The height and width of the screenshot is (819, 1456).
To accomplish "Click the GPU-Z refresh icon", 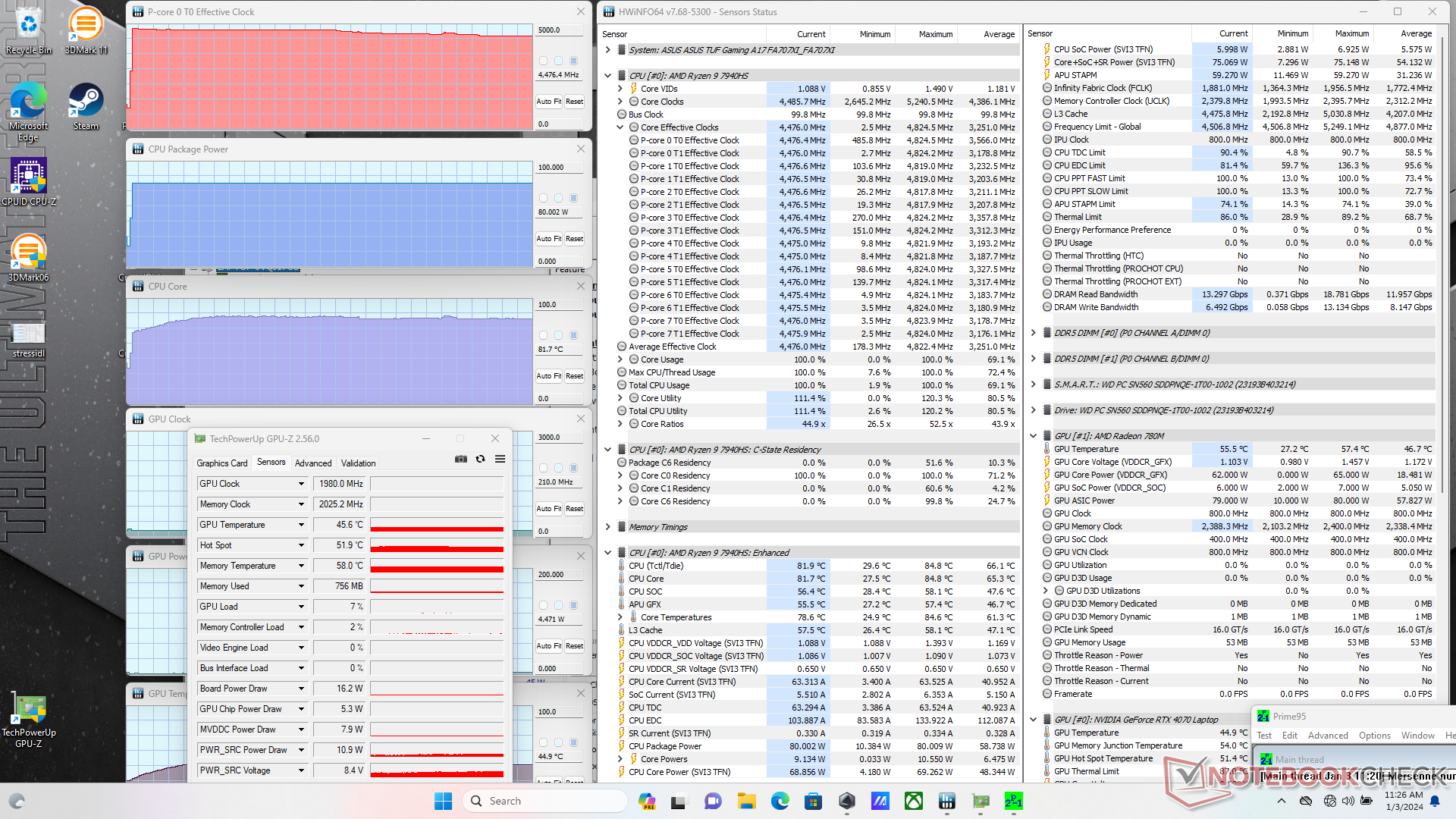I will click(x=480, y=459).
